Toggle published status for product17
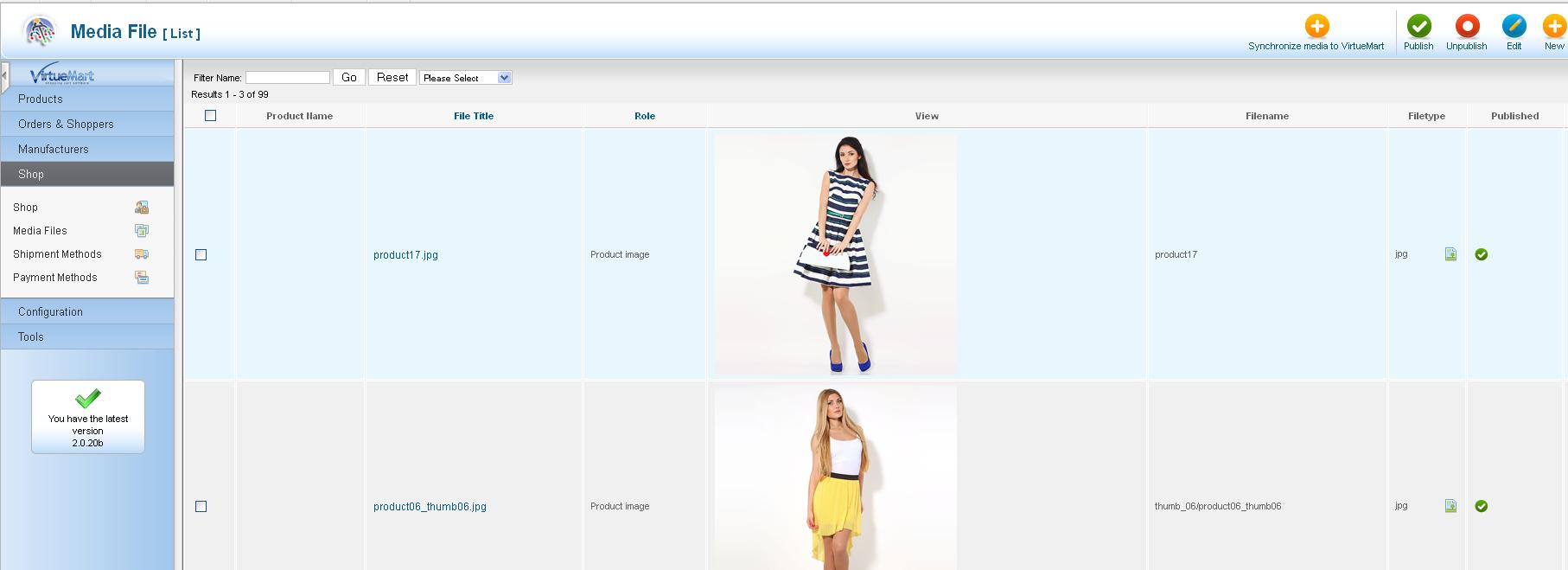 pyautogui.click(x=1482, y=254)
